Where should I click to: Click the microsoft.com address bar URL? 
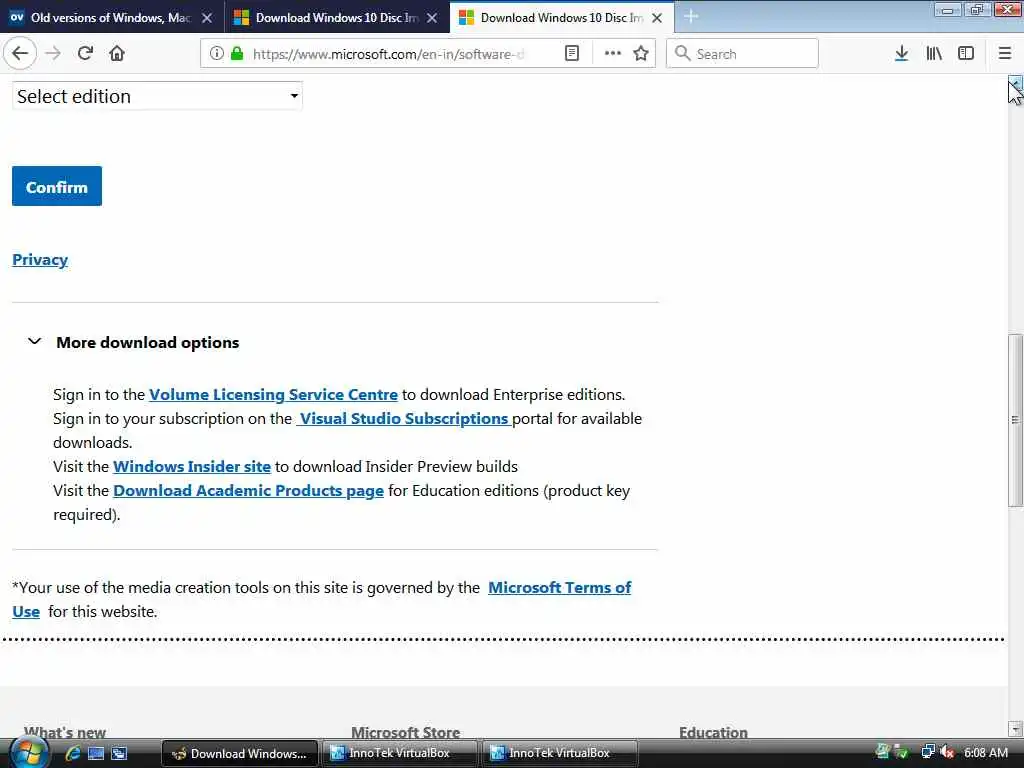pyautogui.click(x=389, y=54)
